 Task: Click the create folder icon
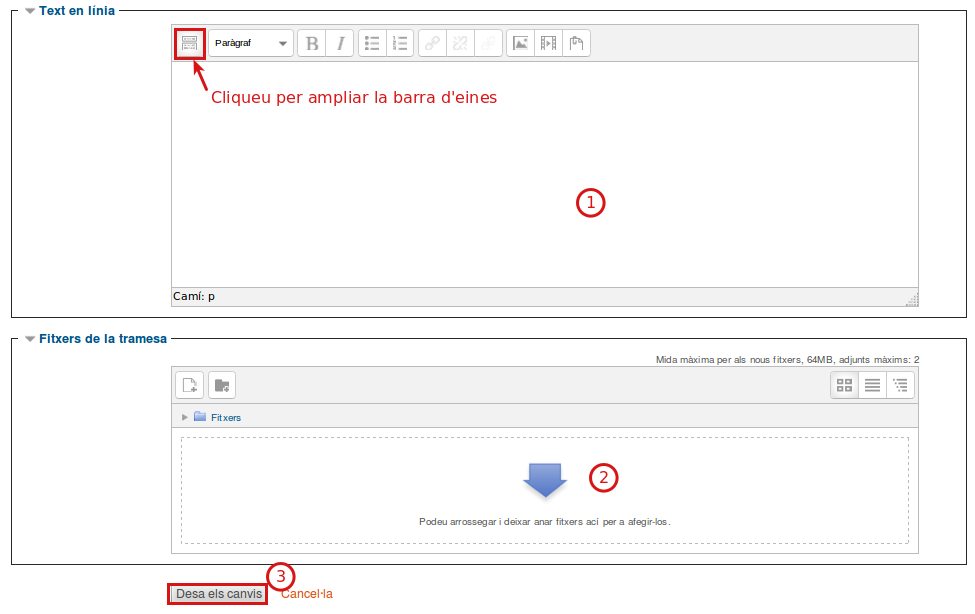221,385
